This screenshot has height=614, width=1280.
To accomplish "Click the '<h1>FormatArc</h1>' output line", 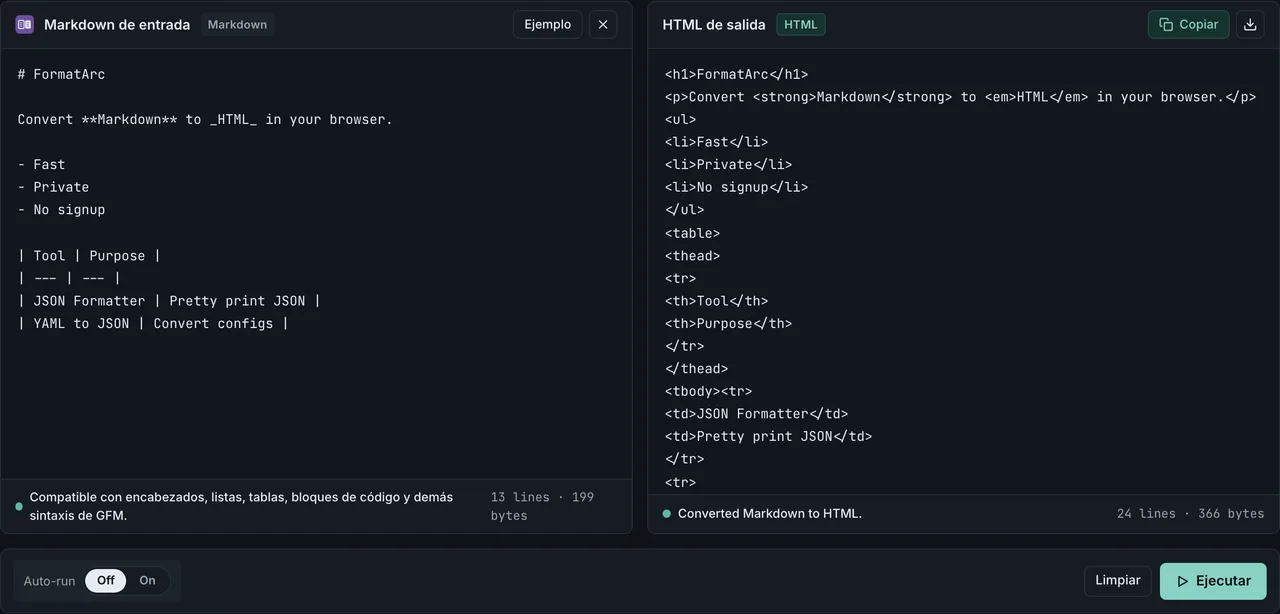I will pos(736,74).
